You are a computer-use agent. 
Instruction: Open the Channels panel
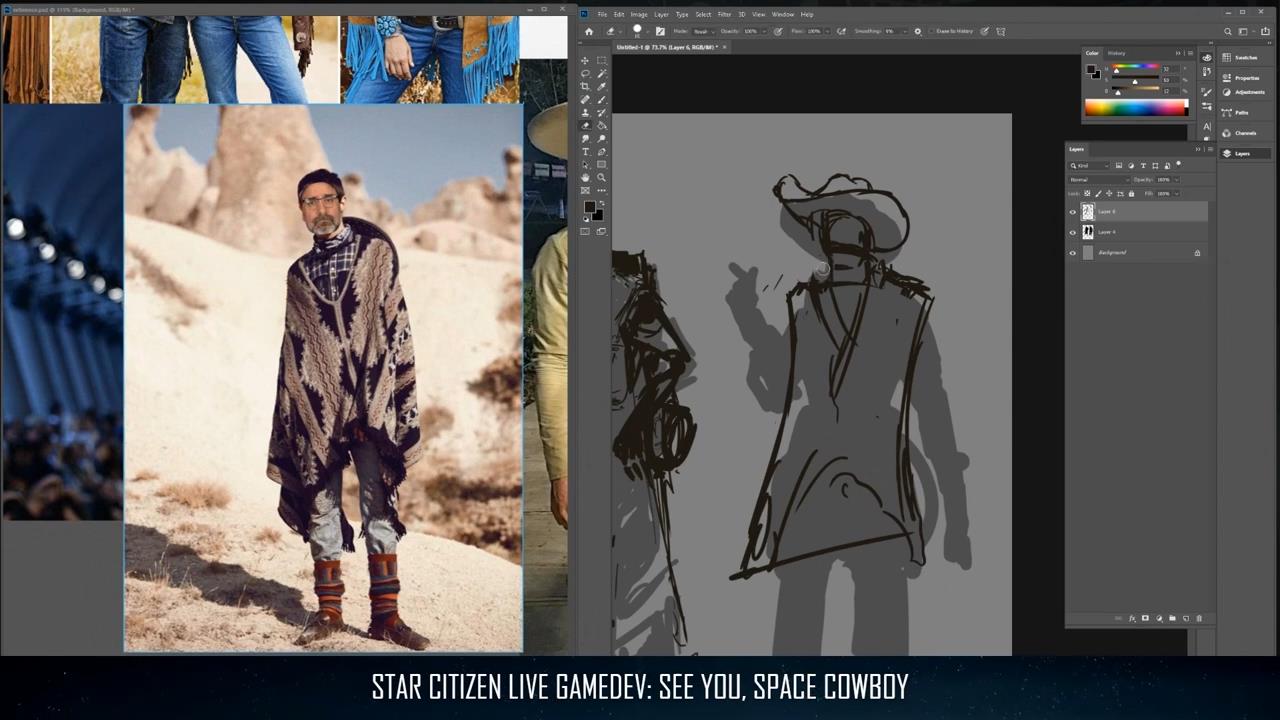click(x=1244, y=133)
